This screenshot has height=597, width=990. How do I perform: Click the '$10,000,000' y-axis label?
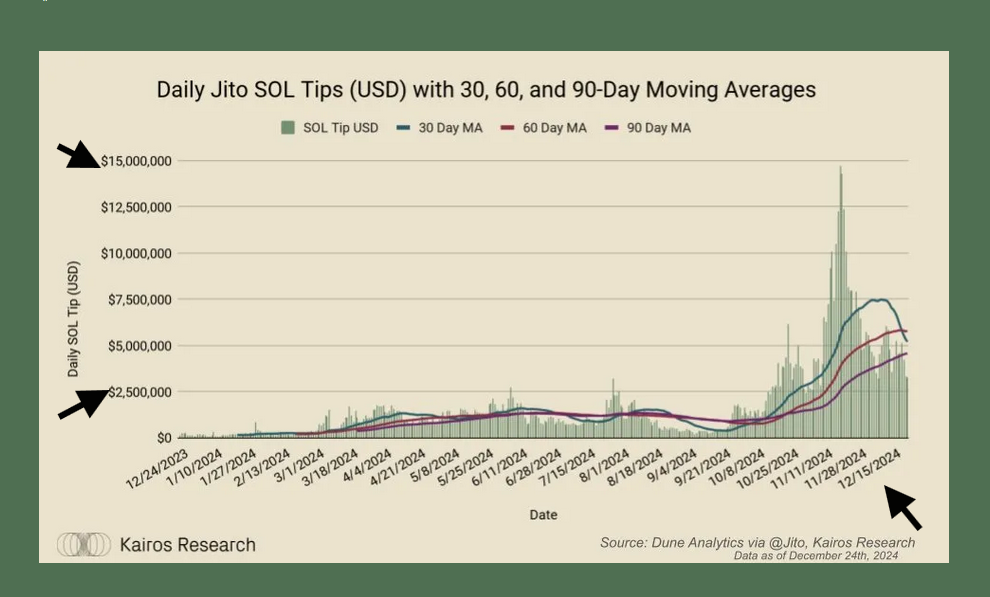tap(136, 254)
